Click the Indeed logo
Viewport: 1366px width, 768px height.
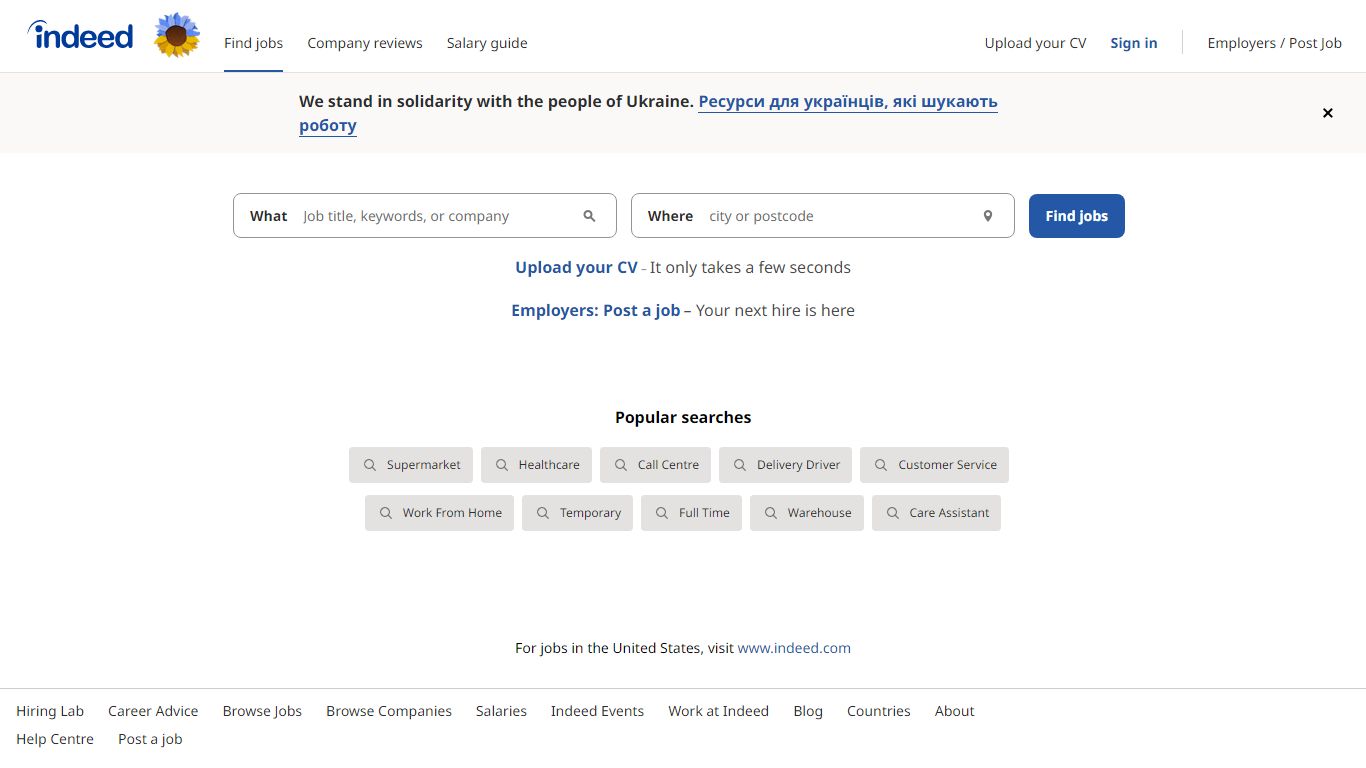[80, 35]
